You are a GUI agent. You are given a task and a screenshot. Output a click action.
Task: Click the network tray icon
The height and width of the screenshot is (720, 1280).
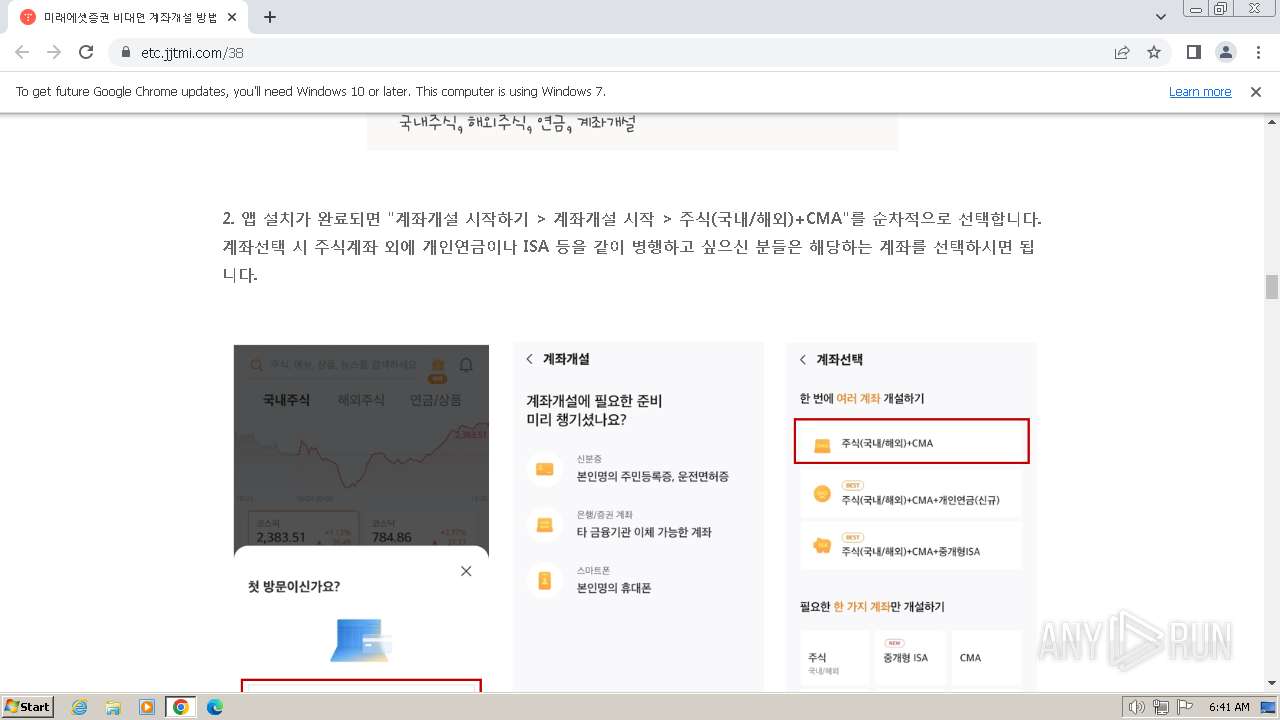pos(1160,707)
